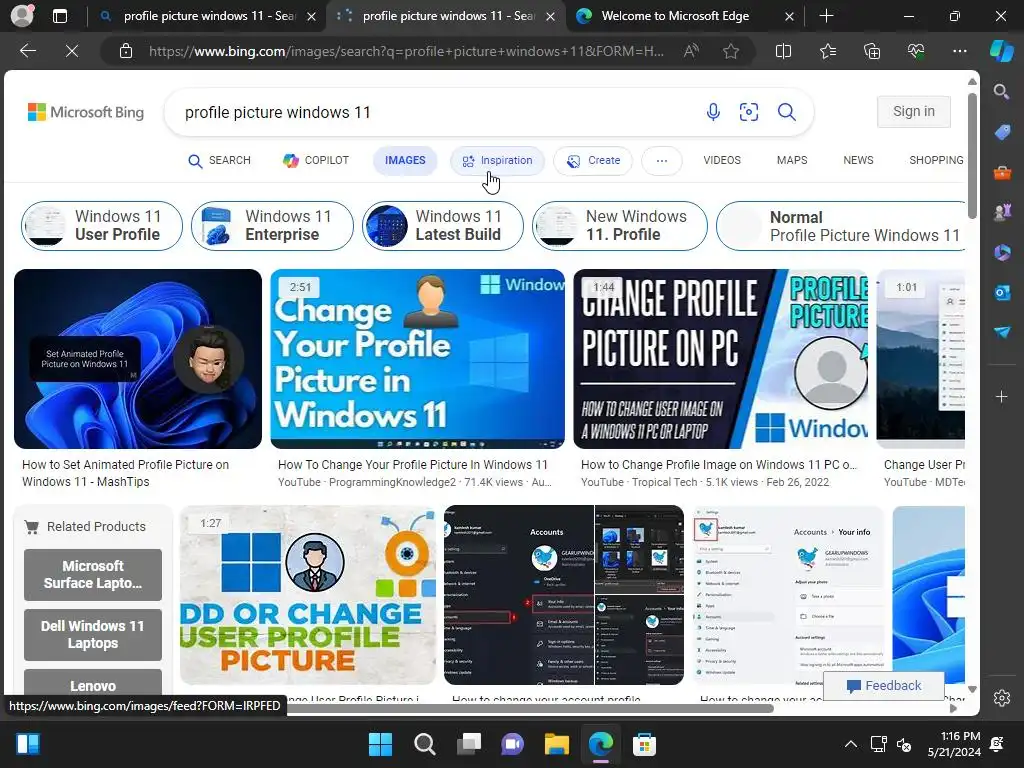Open Add or Change User Profile Picture video
This screenshot has height=768, width=1024.
pyautogui.click(x=308, y=595)
